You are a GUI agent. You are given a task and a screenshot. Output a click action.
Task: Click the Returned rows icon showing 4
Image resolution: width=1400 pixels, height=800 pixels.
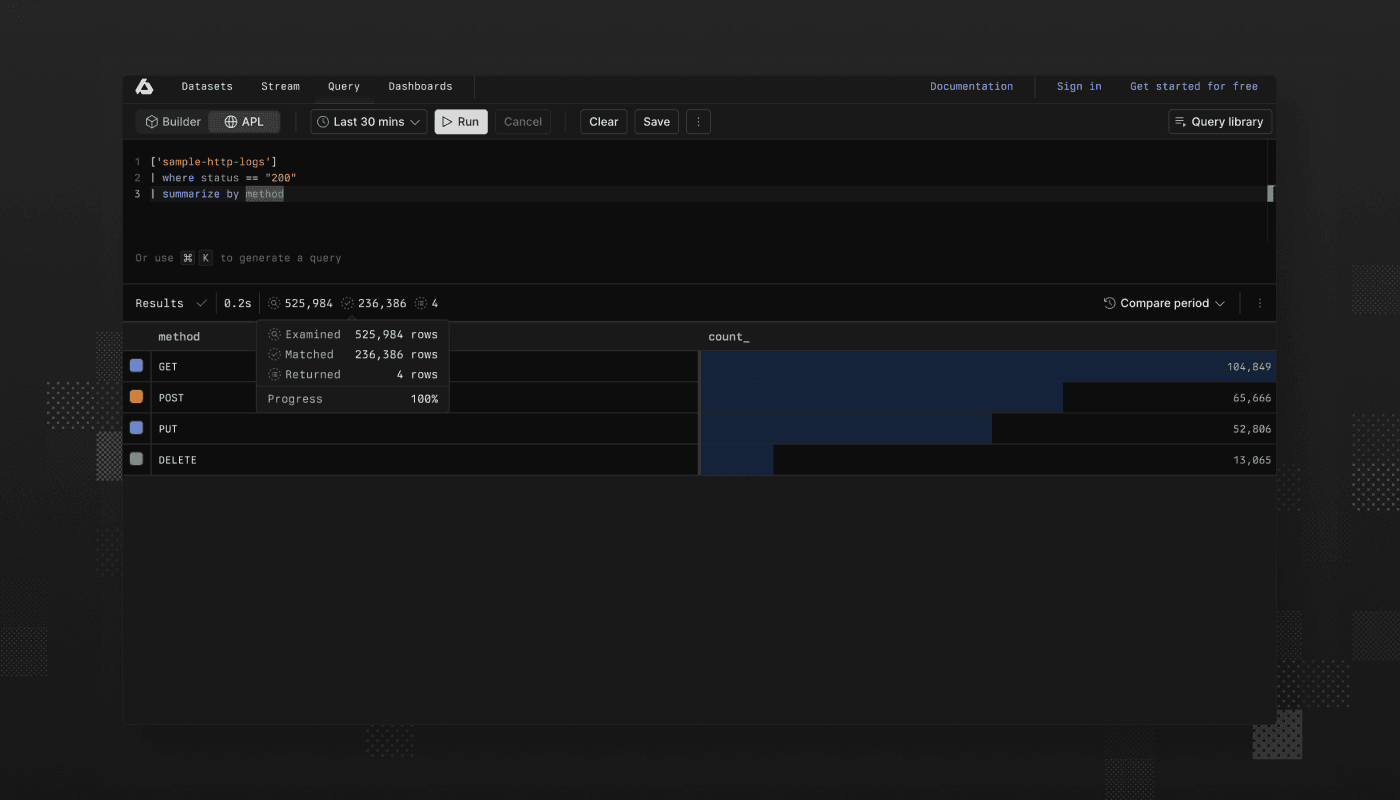click(x=421, y=303)
